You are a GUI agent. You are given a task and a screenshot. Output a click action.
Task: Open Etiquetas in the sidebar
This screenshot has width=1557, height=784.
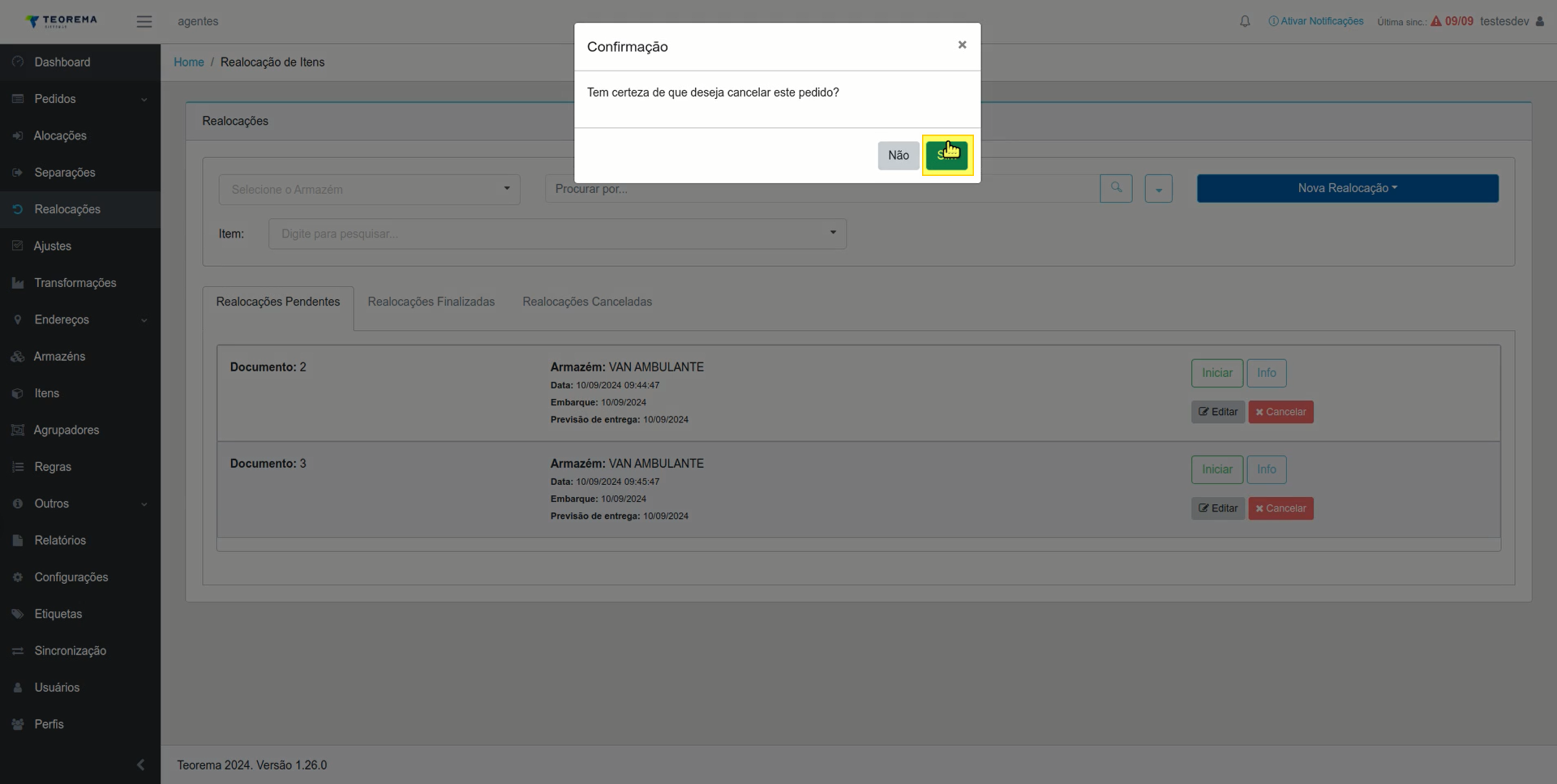click(x=80, y=614)
